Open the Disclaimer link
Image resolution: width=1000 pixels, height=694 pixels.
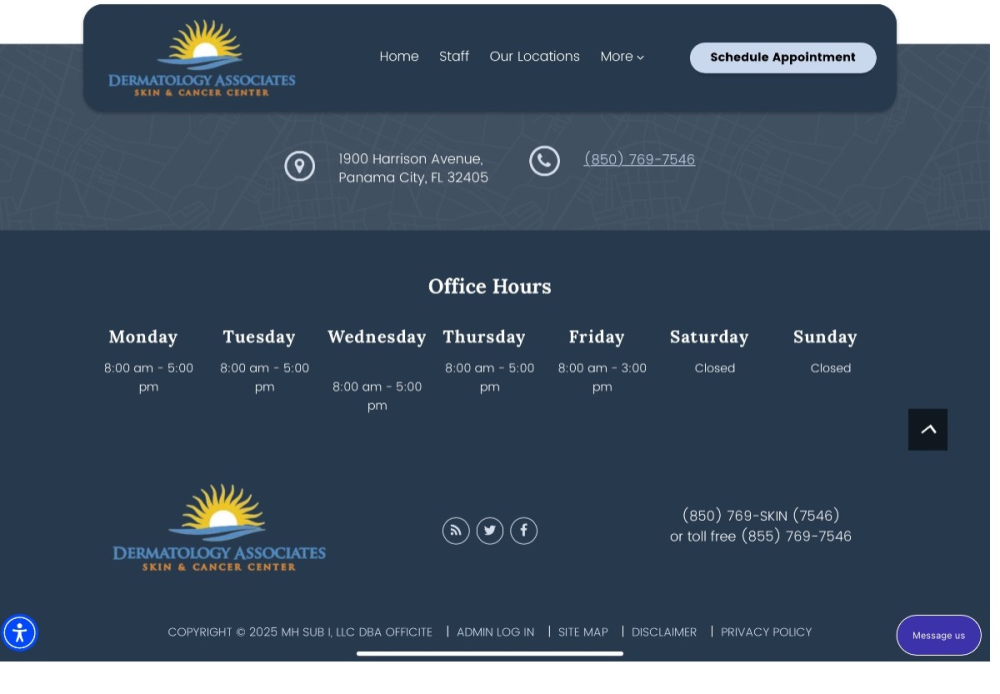point(664,632)
